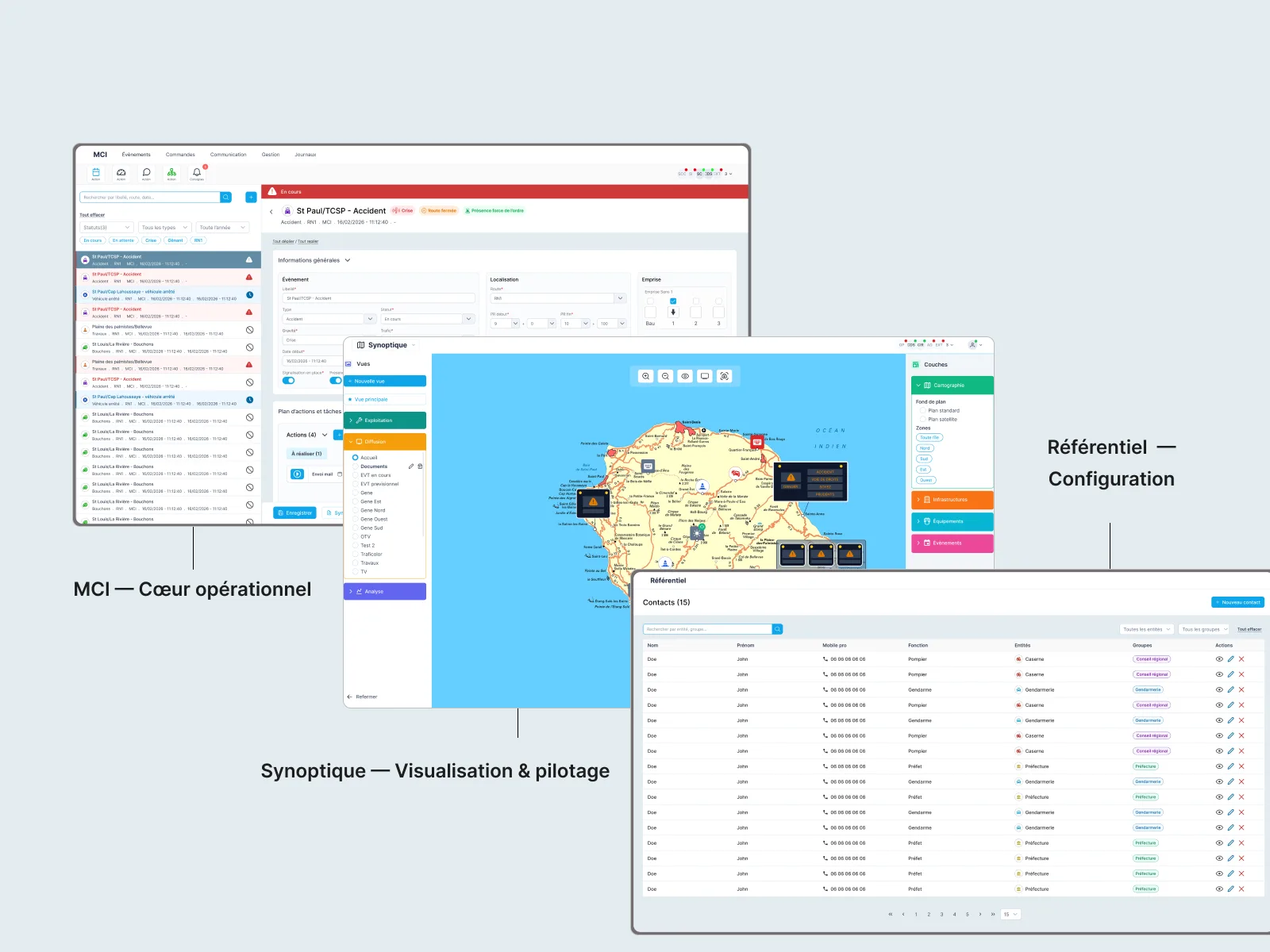Toggle the Signalisation en place switch
Screen dimensions: 1270x952
coord(289,381)
